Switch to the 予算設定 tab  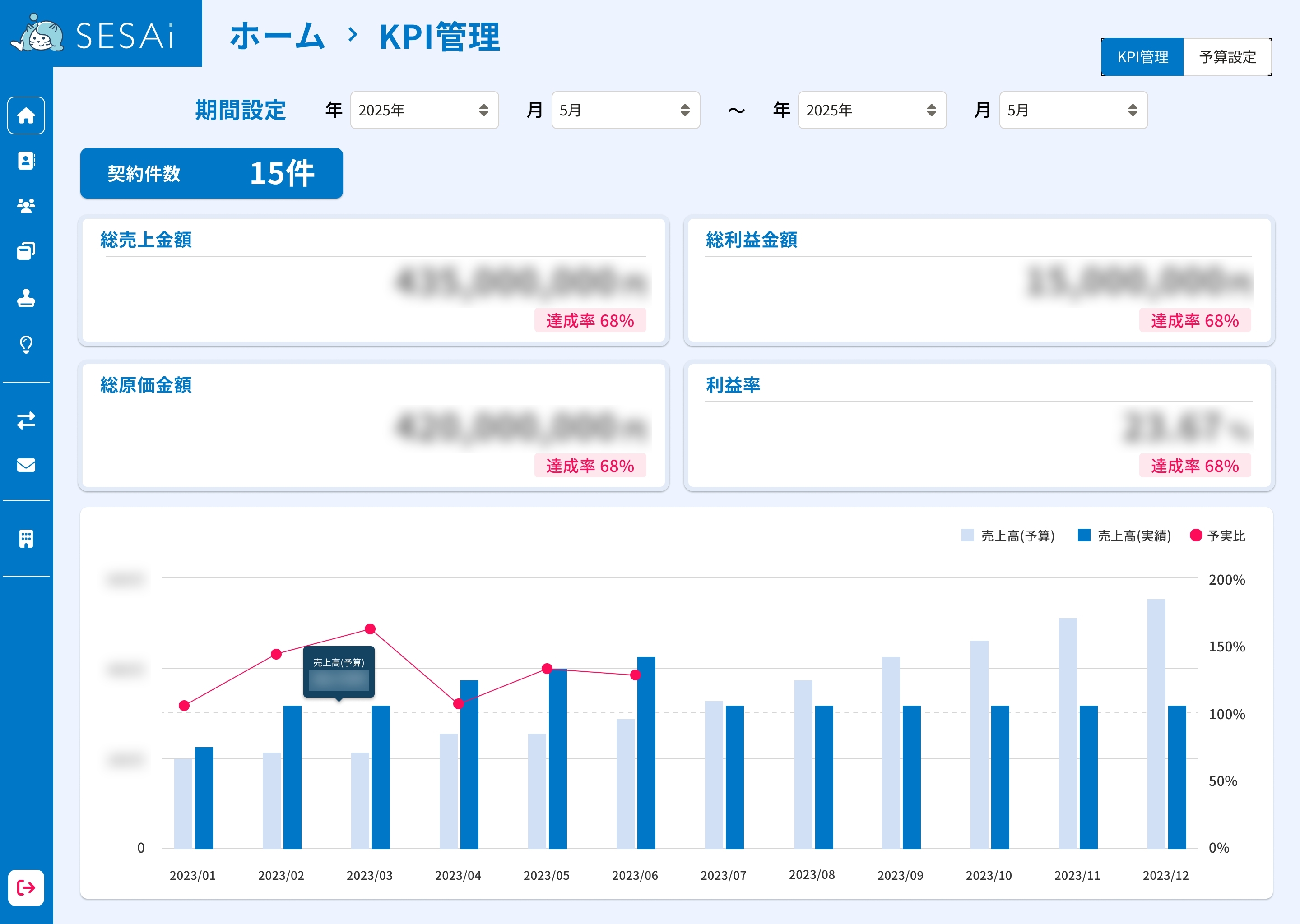point(1227,57)
